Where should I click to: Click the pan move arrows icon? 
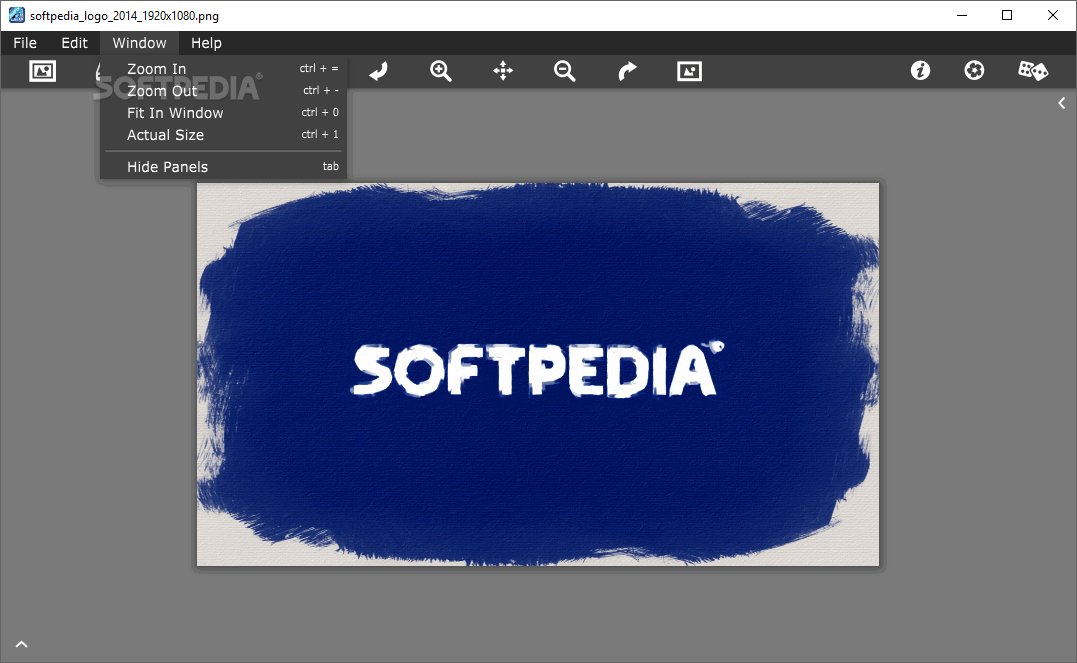(503, 71)
